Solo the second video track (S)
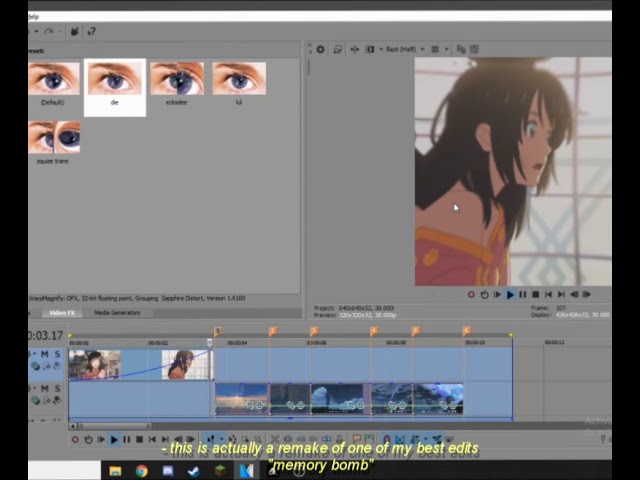 coord(58,388)
